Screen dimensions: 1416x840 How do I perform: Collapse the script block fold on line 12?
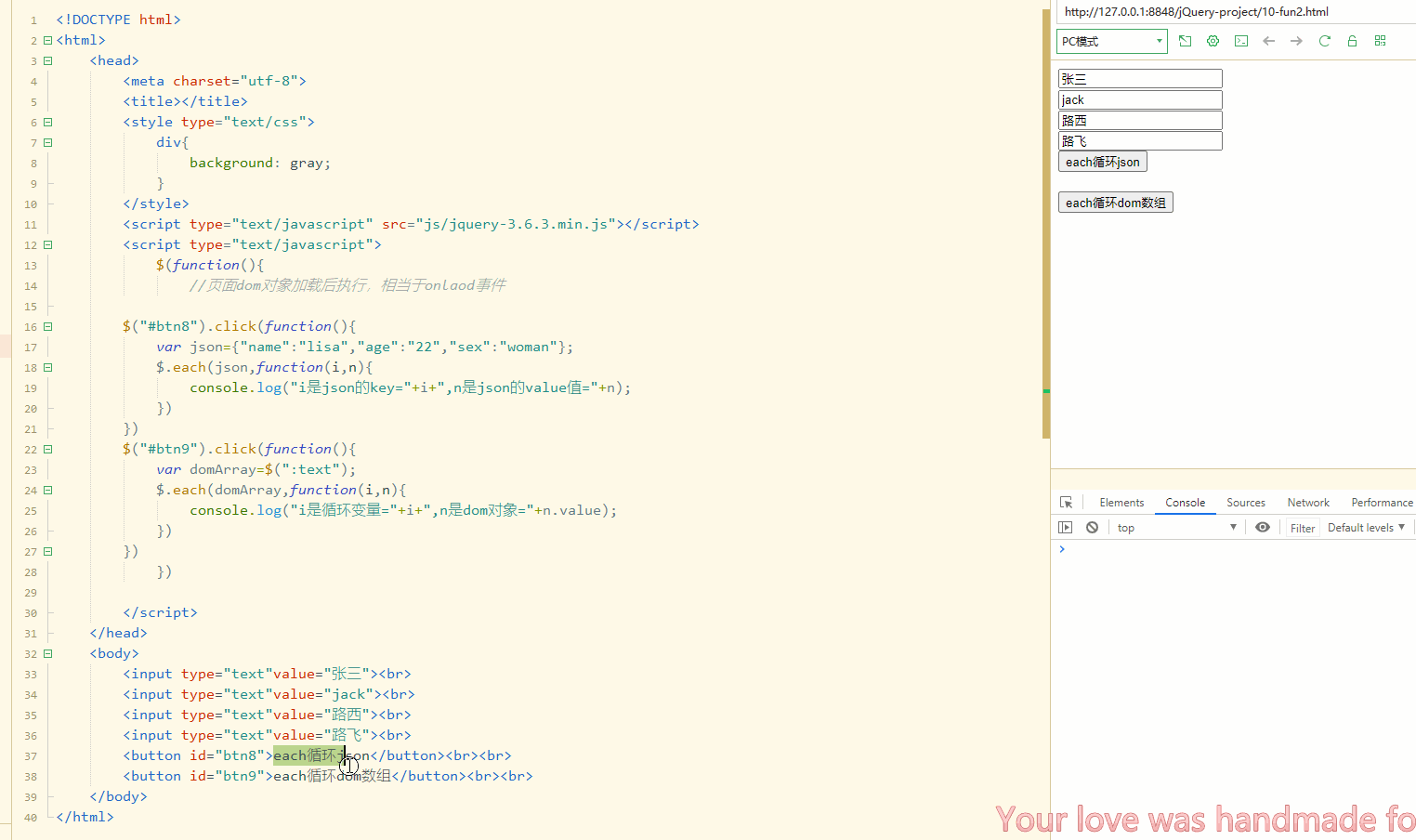tap(47, 244)
